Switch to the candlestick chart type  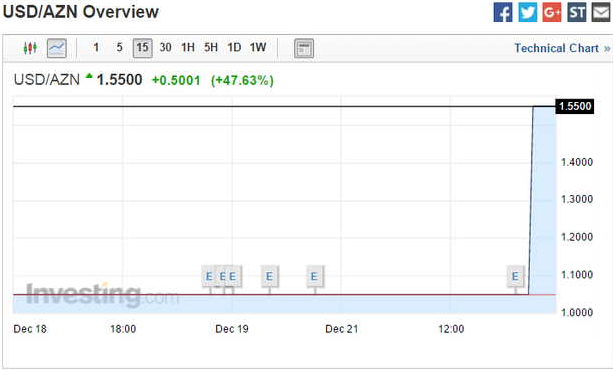pyautogui.click(x=30, y=48)
